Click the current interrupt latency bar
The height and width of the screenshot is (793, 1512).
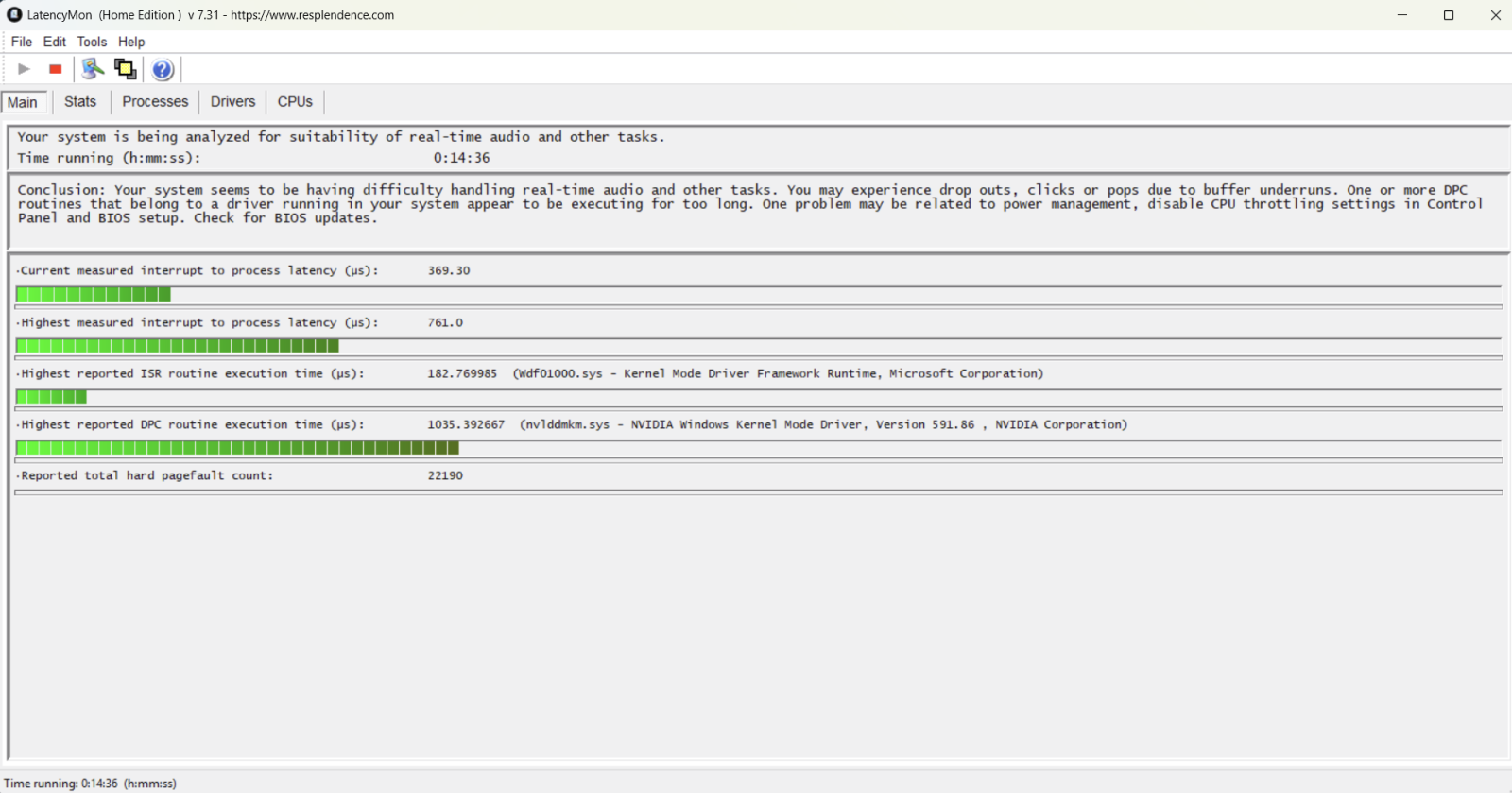(94, 295)
